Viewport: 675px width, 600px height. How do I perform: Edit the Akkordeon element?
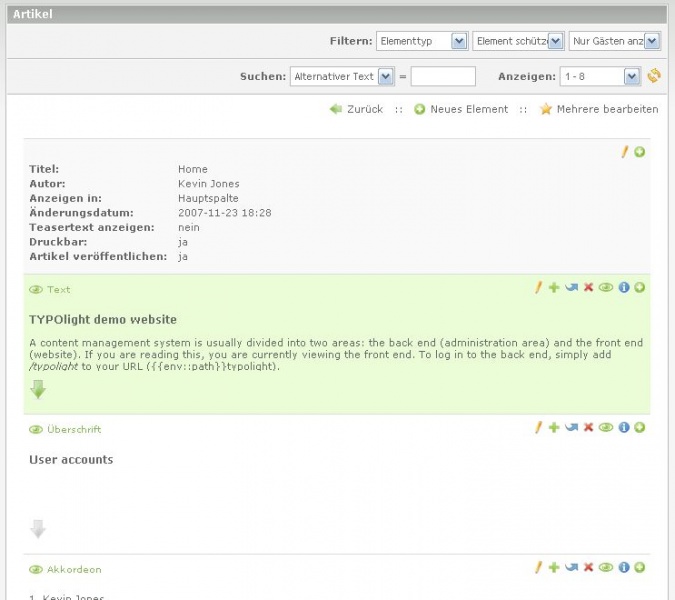coord(538,568)
